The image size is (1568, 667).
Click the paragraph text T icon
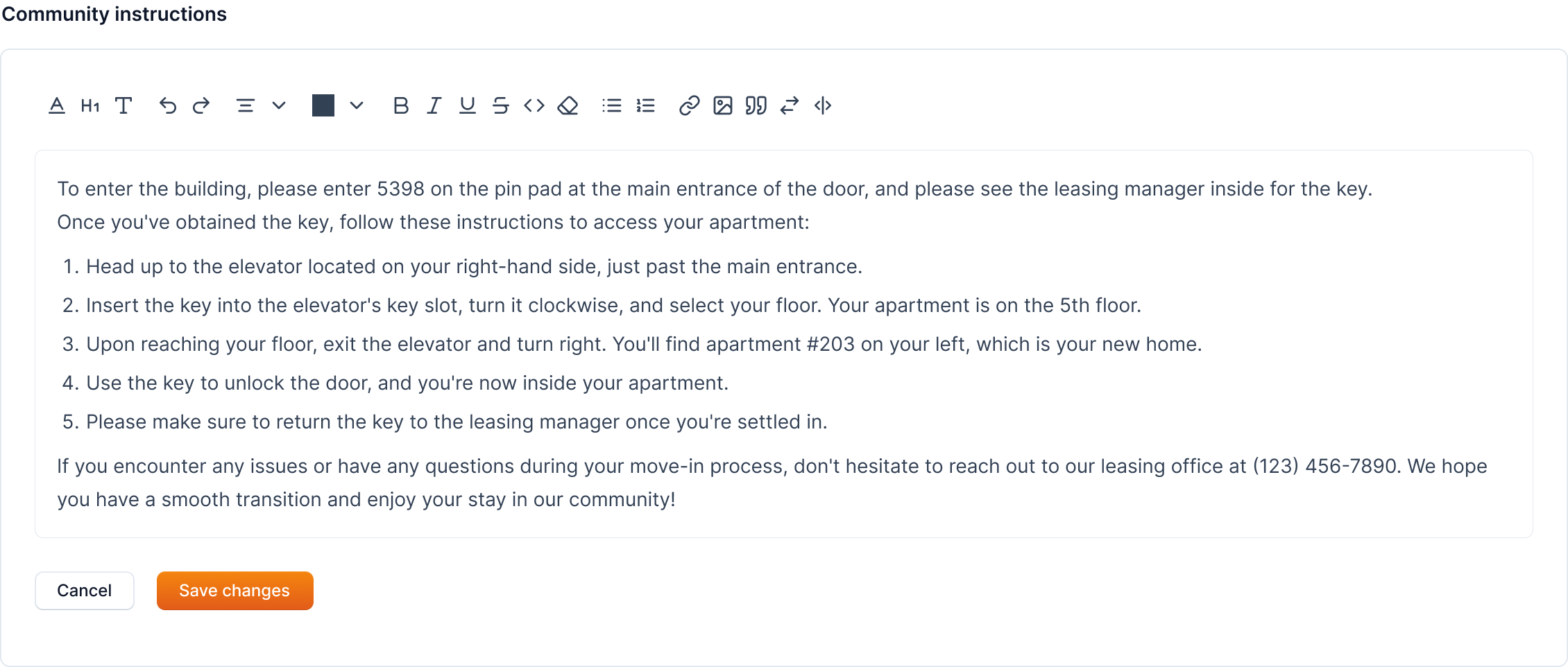[x=123, y=106]
